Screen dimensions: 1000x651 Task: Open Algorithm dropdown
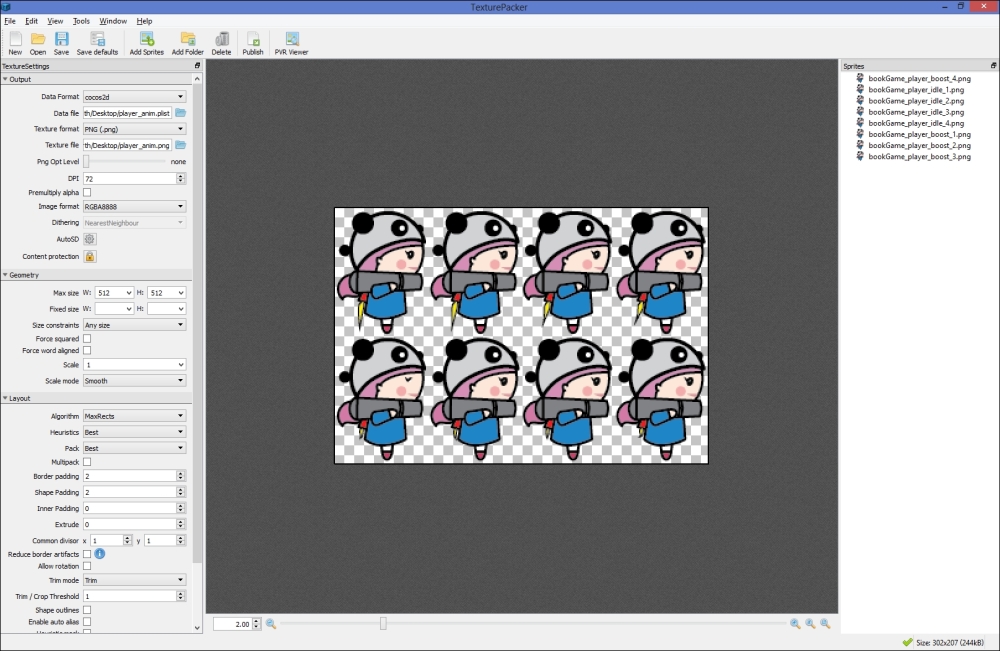(x=135, y=416)
